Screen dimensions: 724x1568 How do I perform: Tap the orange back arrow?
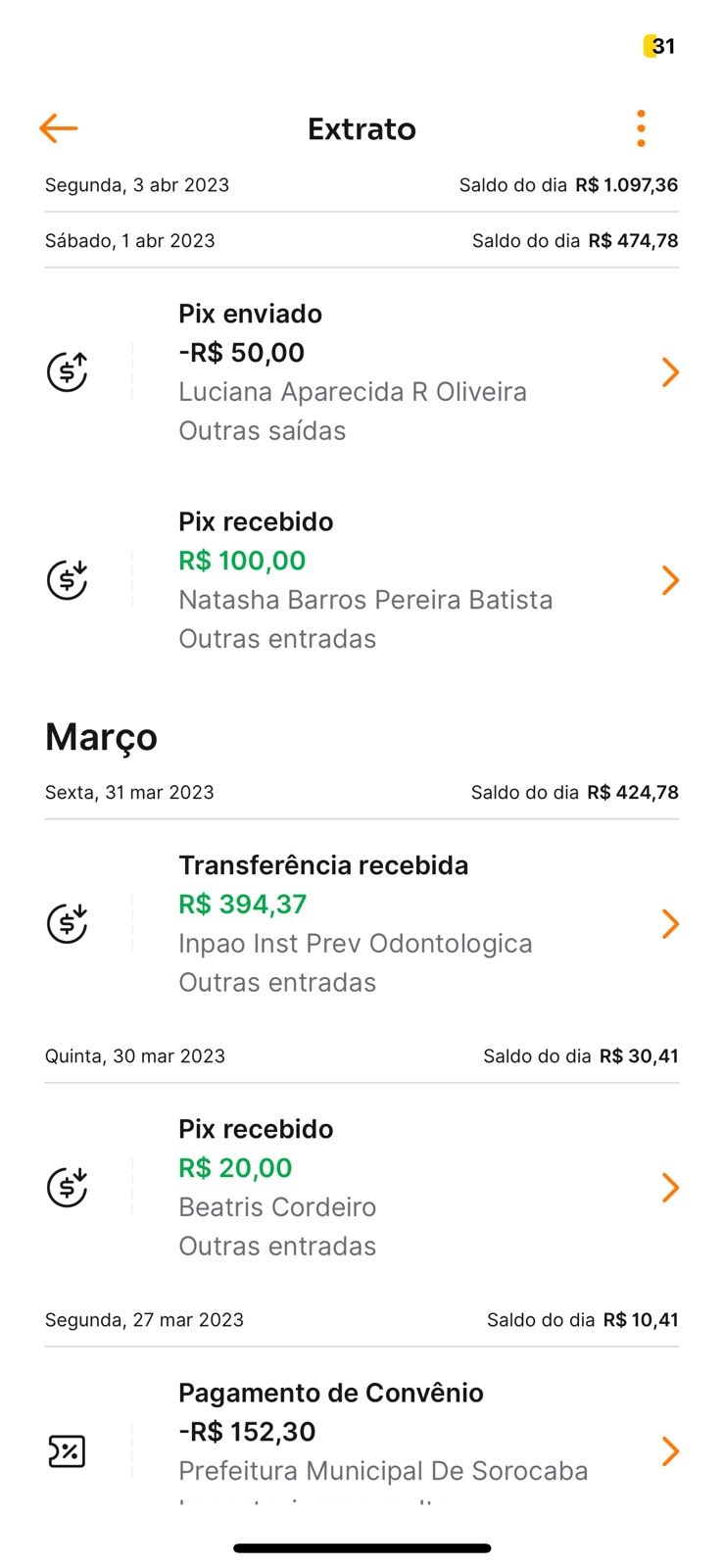click(x=59, y=128)
